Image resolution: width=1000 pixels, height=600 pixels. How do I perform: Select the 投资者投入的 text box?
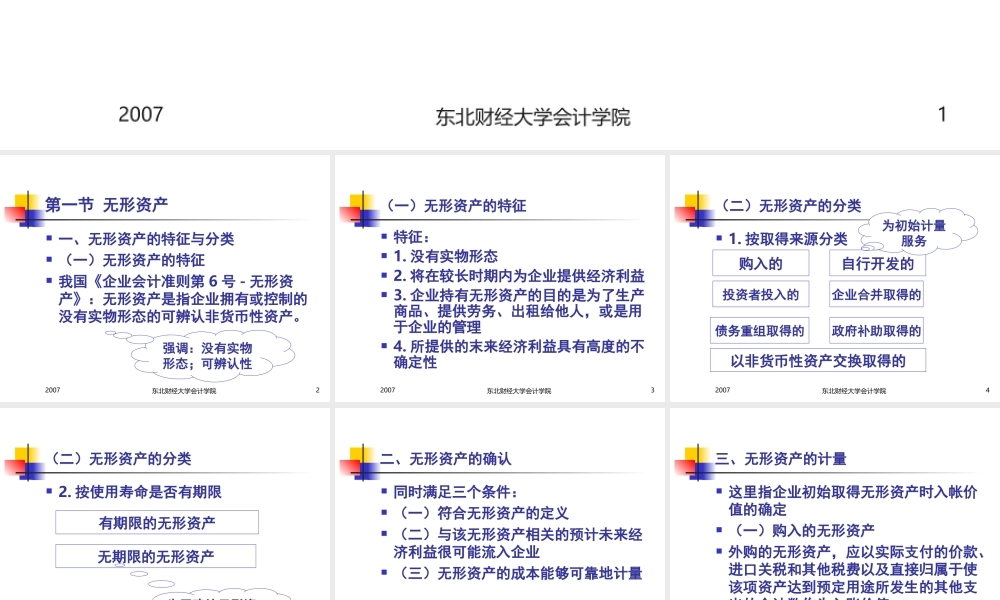[761, 294]
